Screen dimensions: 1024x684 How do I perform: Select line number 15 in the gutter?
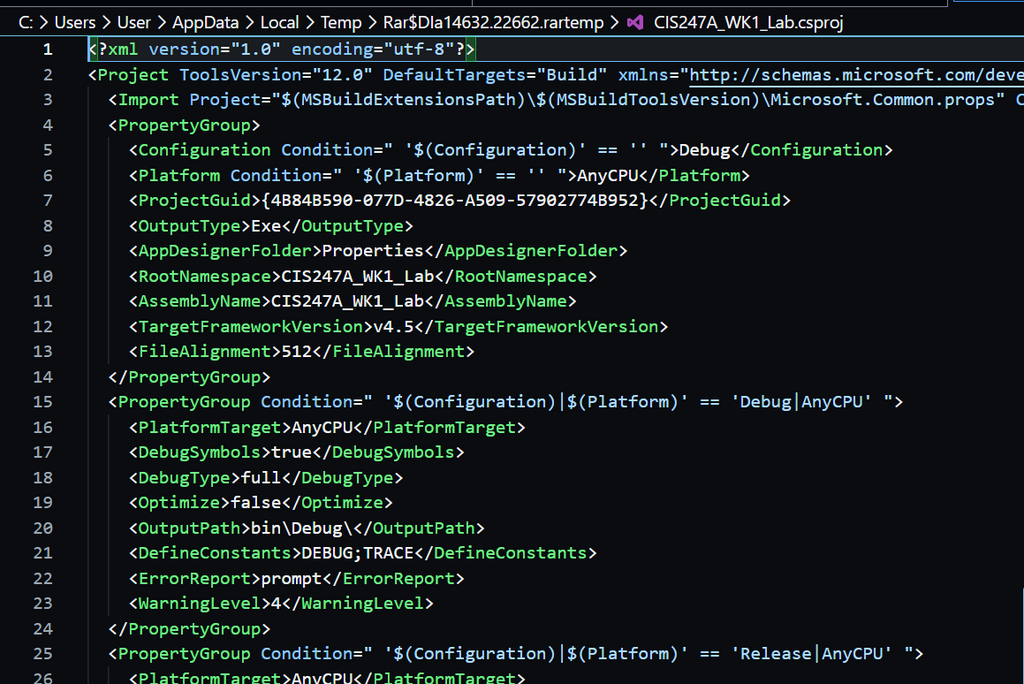point(42,402)
